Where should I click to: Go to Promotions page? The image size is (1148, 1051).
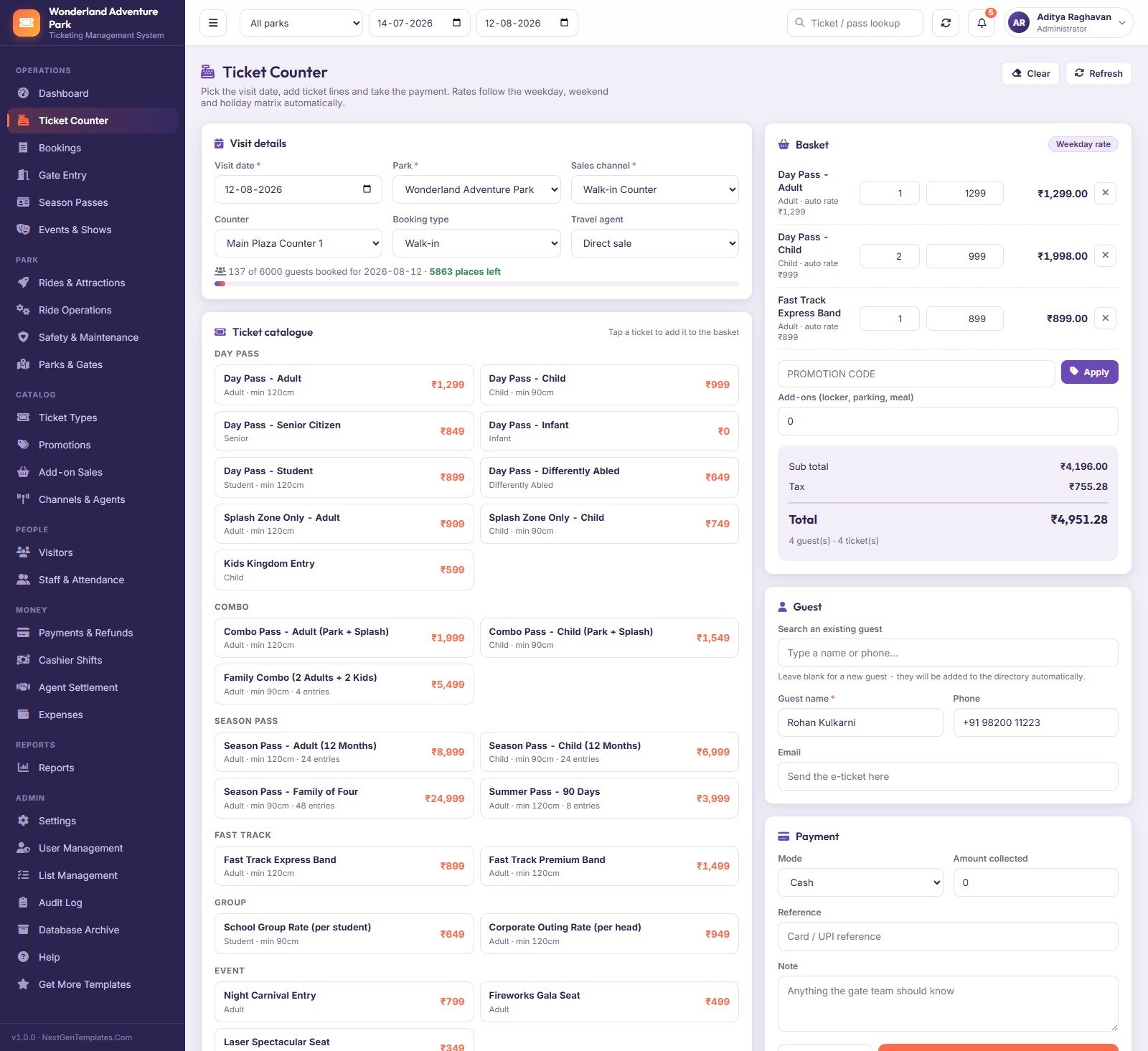click(x=92, y=445)
